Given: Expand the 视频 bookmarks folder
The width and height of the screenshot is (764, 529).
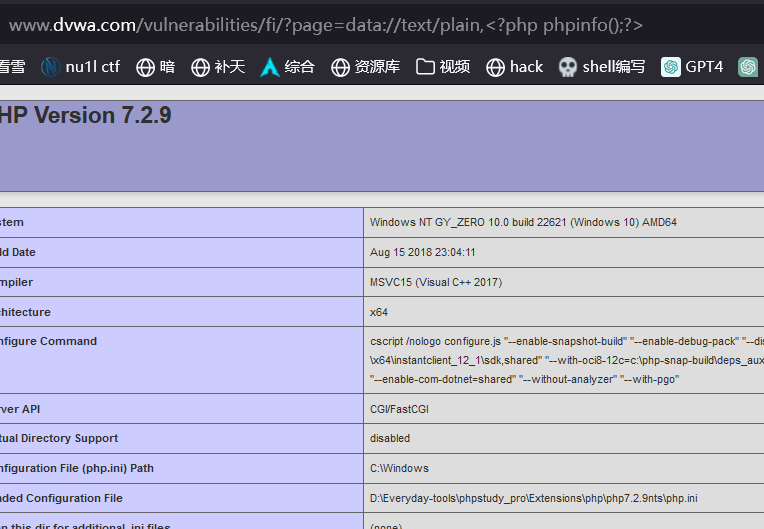Looking at the screenshot, I should (x=443, y=67).
